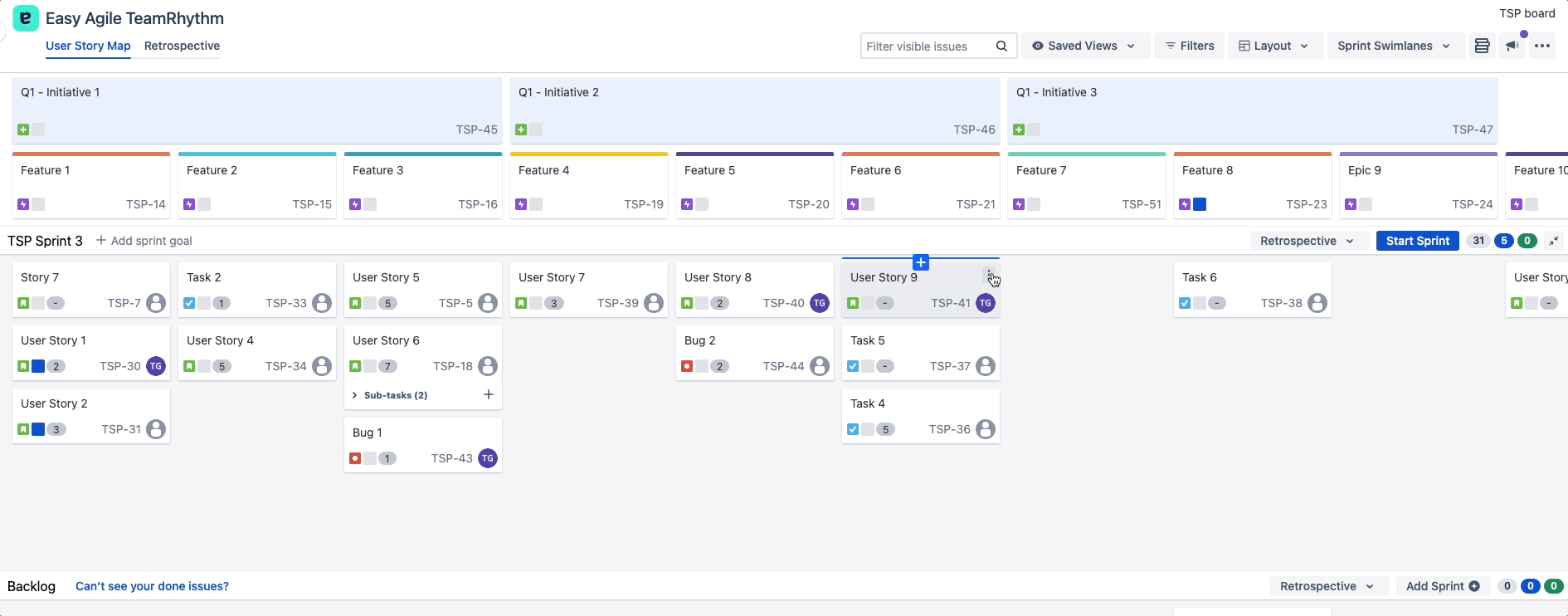This screenshot has height=616, width=1568.
Task: Add sub-task with plus on User Story 6
Action: (489, 394)
